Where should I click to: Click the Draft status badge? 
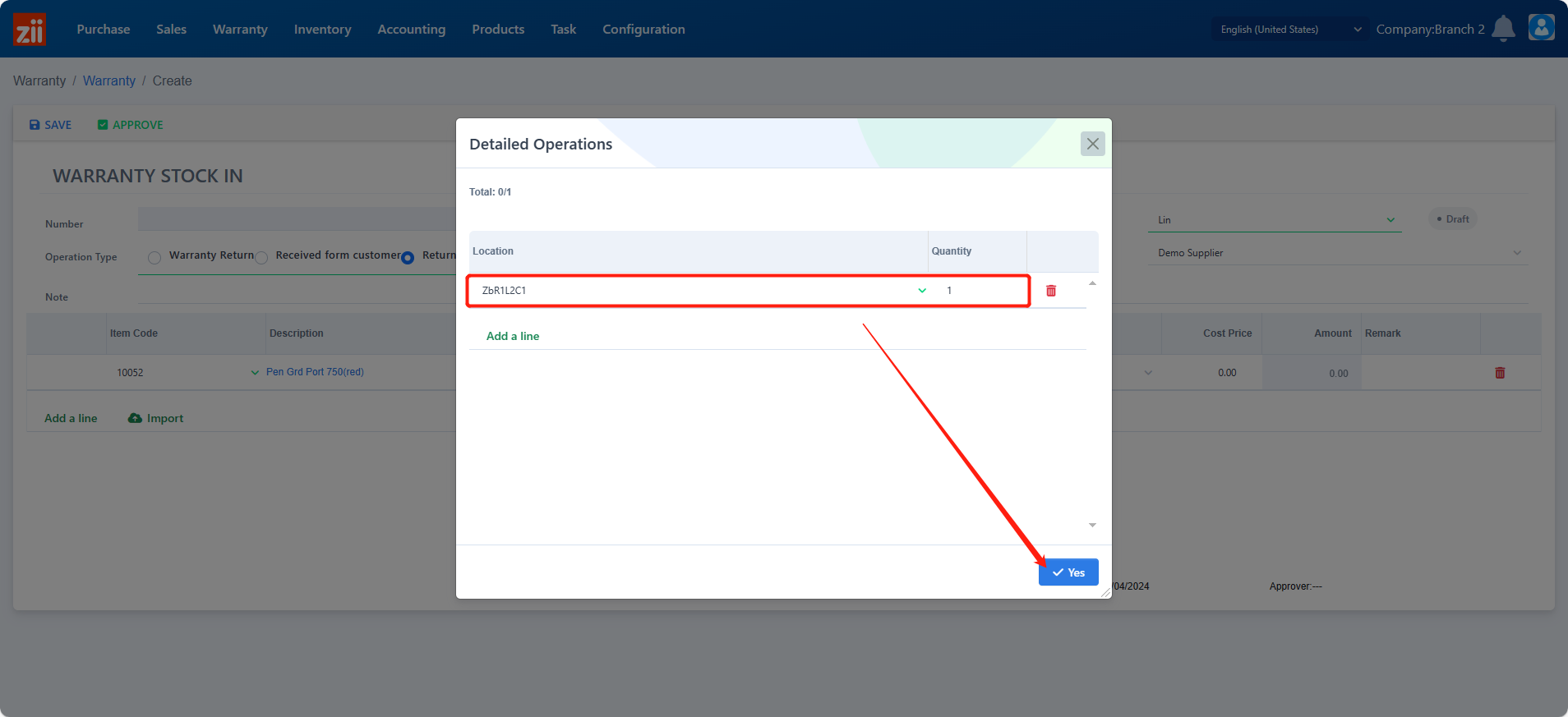click(1453, 219)
